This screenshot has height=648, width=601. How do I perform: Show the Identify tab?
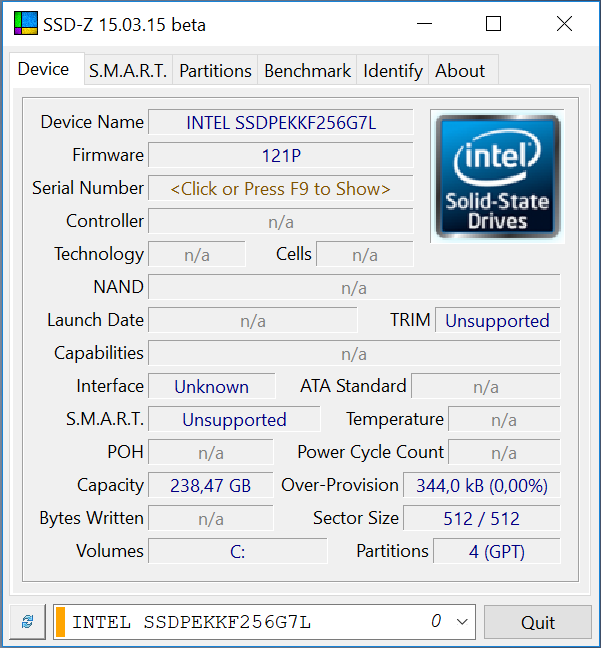pos(393,71)
